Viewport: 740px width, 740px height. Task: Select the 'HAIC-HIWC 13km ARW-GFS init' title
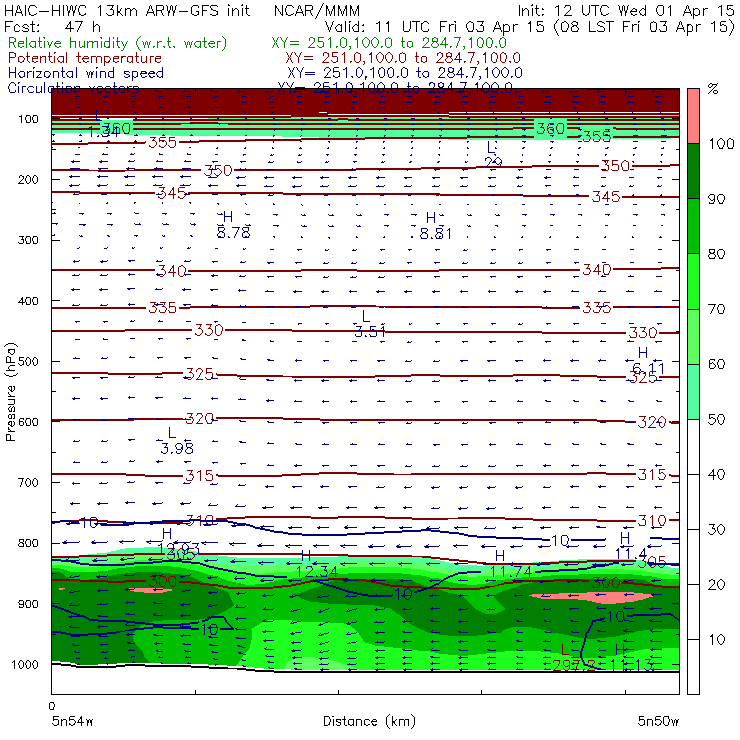point(127,10)
